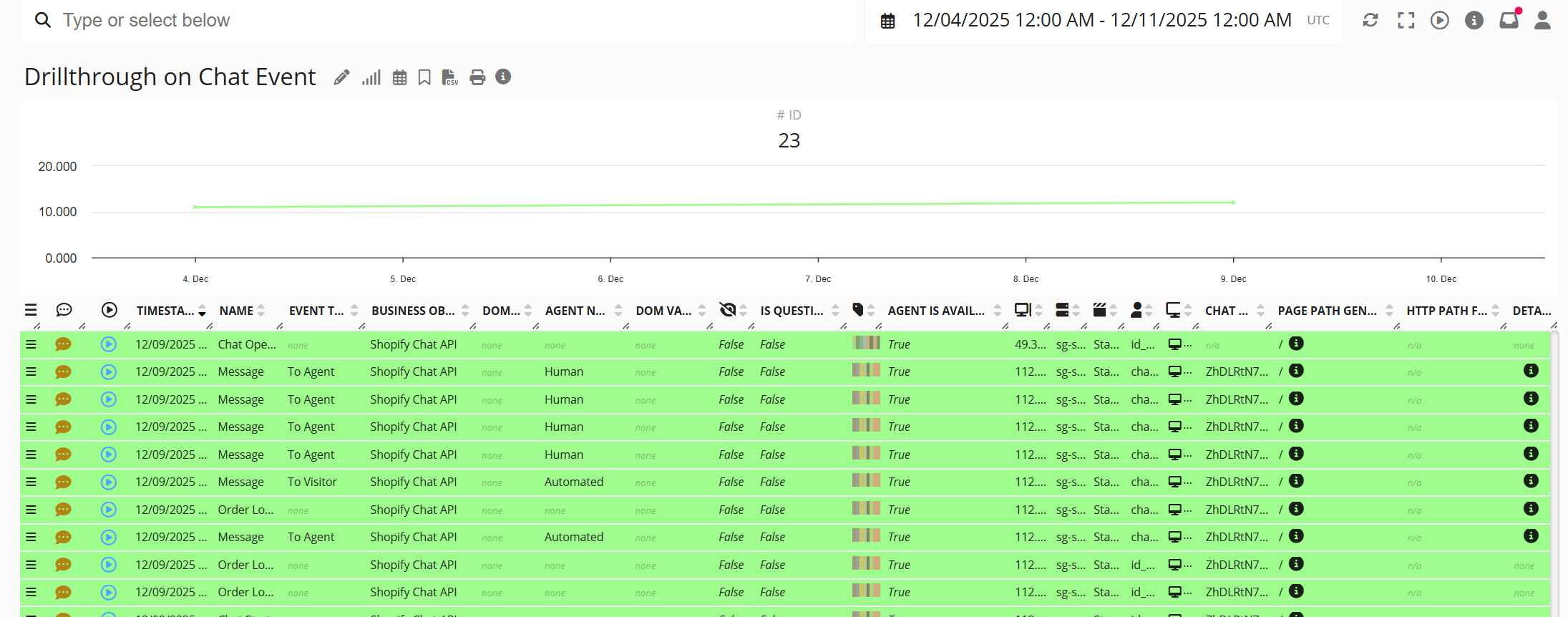Click the AGENT IS AVAIL... column header
Screen dimensions: 1568x617
[x=936, y=311]
